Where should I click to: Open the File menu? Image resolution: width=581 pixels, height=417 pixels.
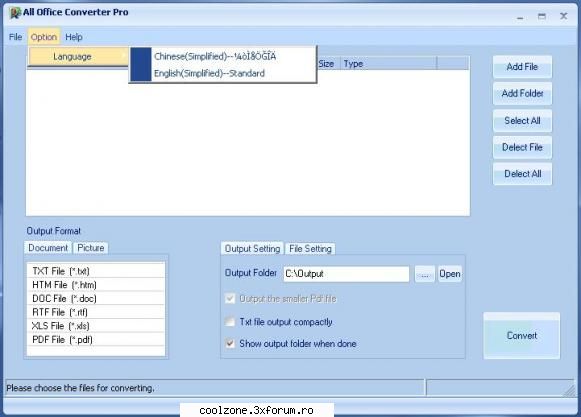[x=16, y=37]
